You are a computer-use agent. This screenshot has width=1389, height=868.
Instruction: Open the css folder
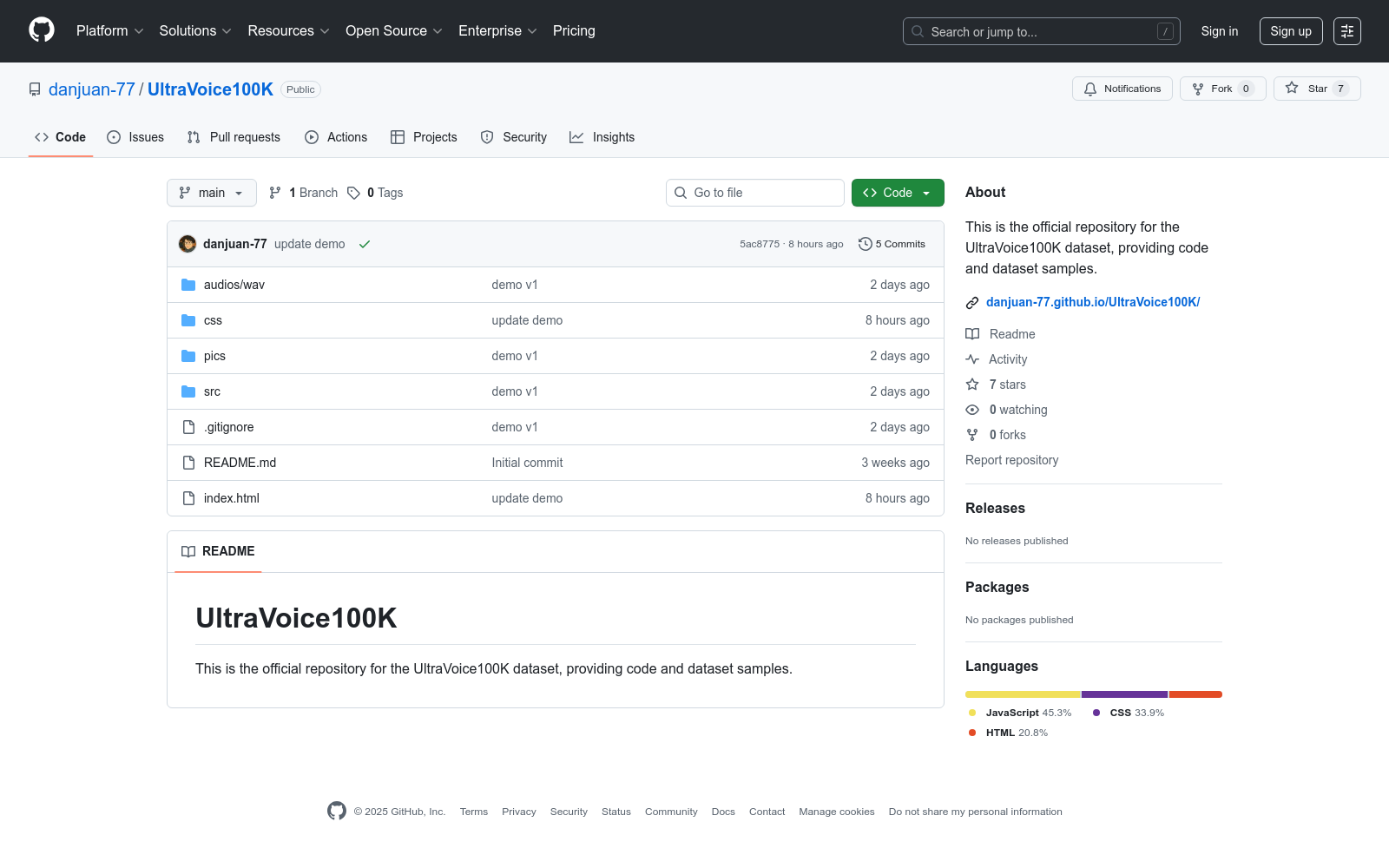213,320
